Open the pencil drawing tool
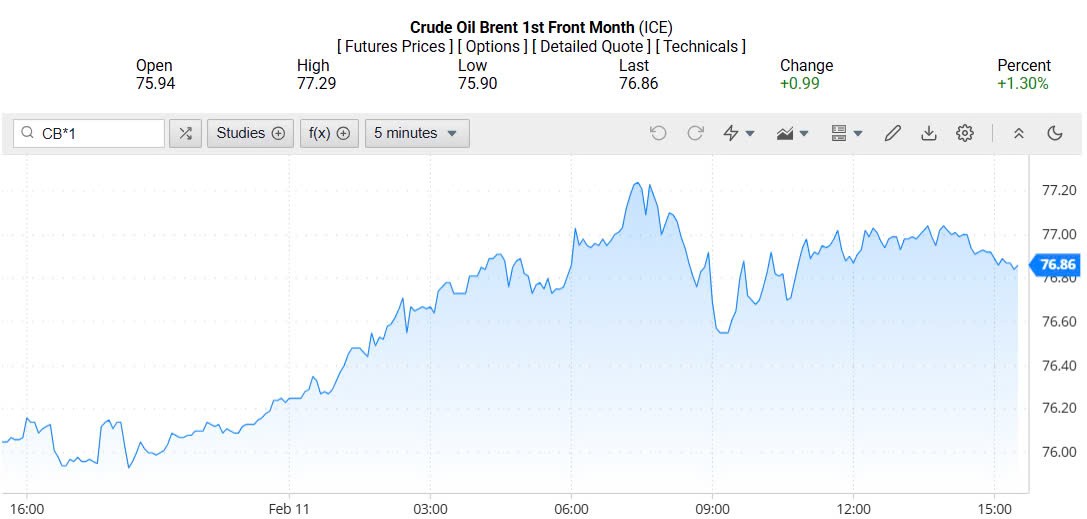 893,133
